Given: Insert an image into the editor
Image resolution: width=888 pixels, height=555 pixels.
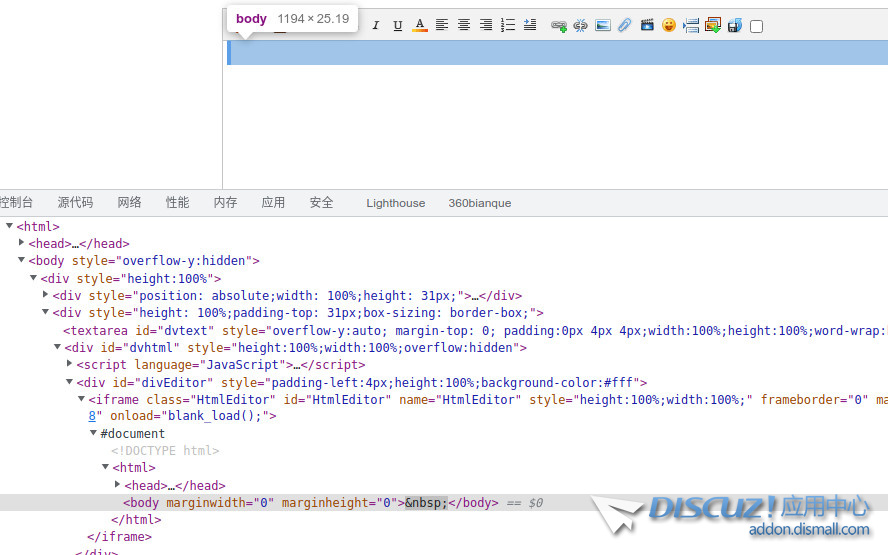Looking at the screenshot, I should pos(603,26).
